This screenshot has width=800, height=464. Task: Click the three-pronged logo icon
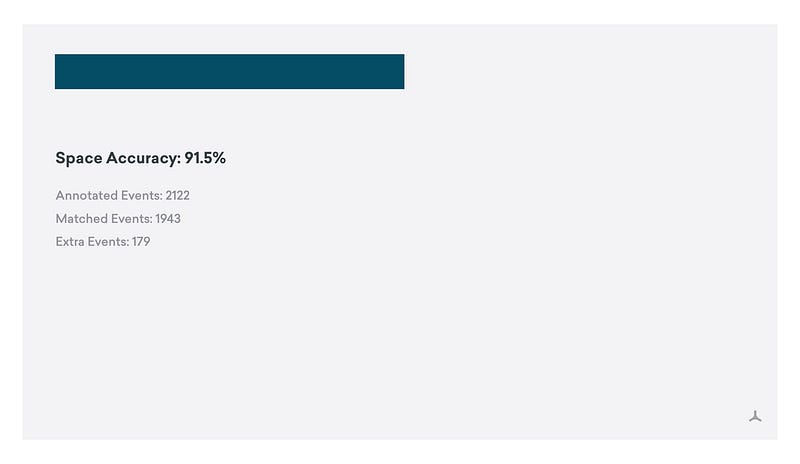point(755,416)
